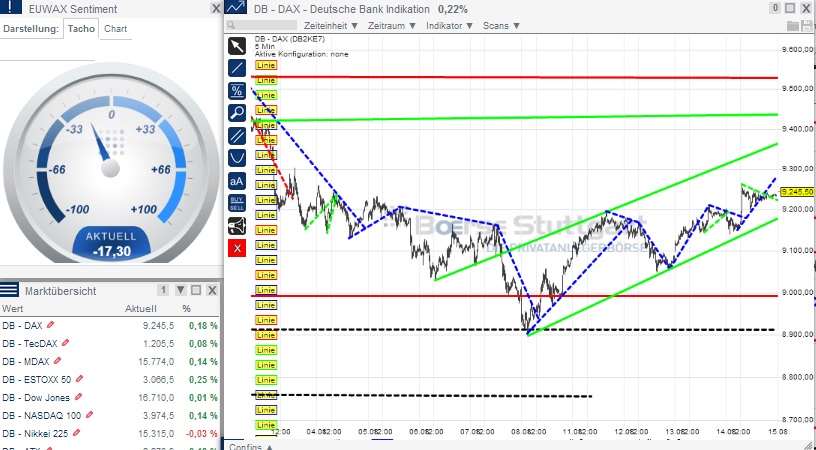Image resolution: width=816 pixels, height=450 pixels.
Task: Click the magnifier icon in chart search field
Action: point(231,25)
